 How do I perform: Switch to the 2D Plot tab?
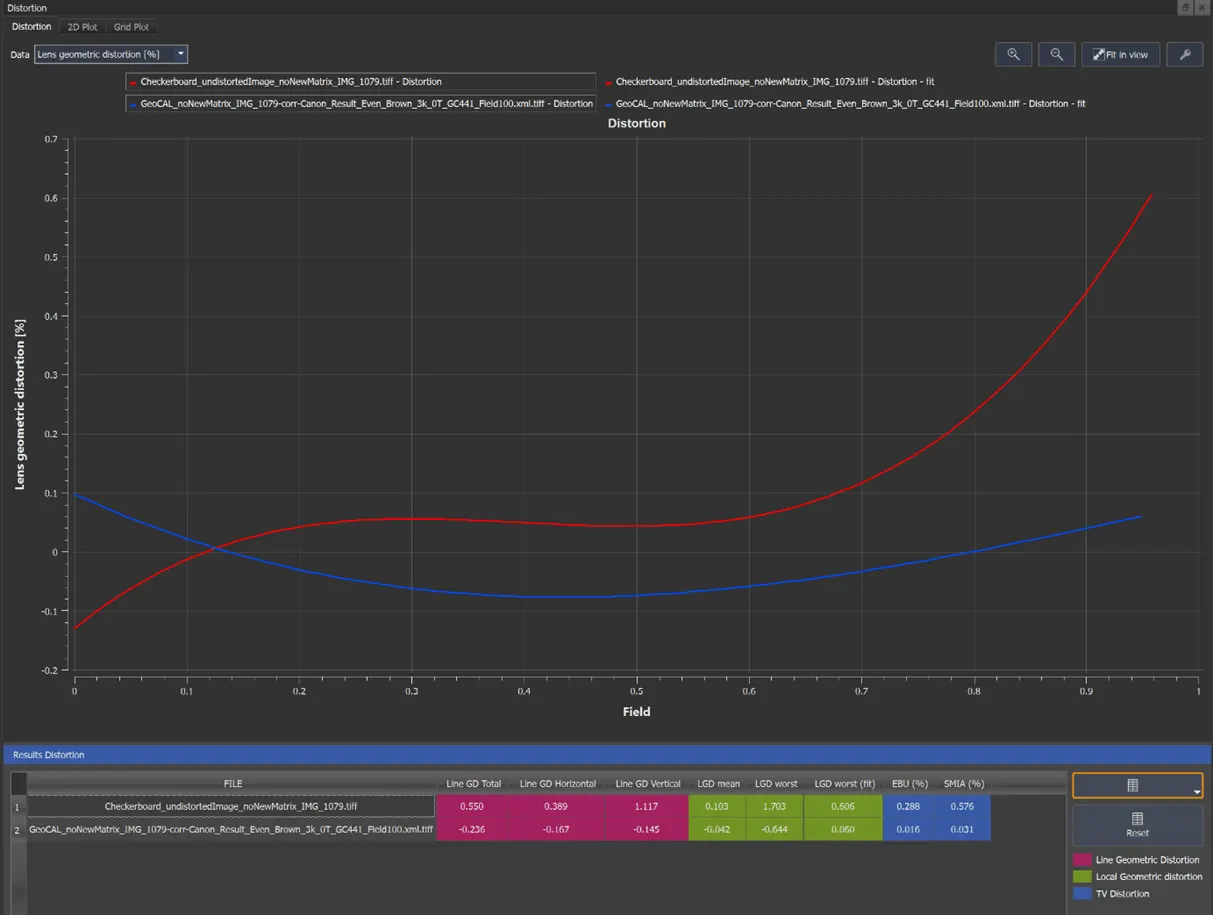83,27
